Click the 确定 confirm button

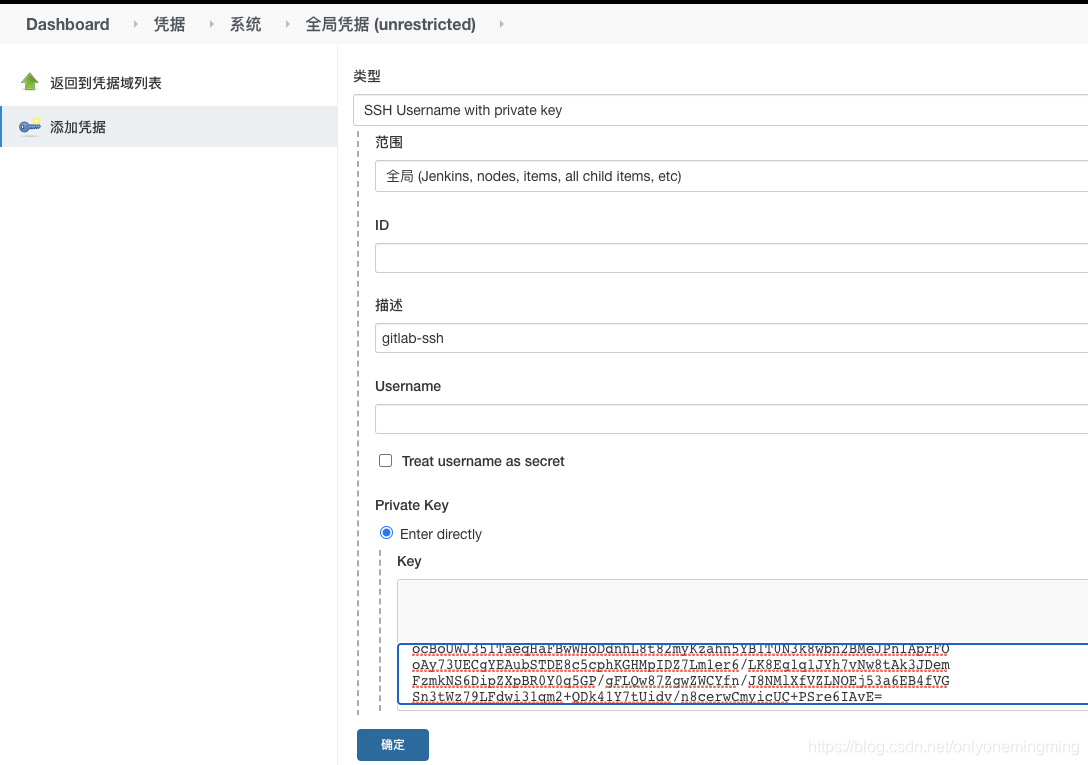pyautogui.click(x=393, y=745)
